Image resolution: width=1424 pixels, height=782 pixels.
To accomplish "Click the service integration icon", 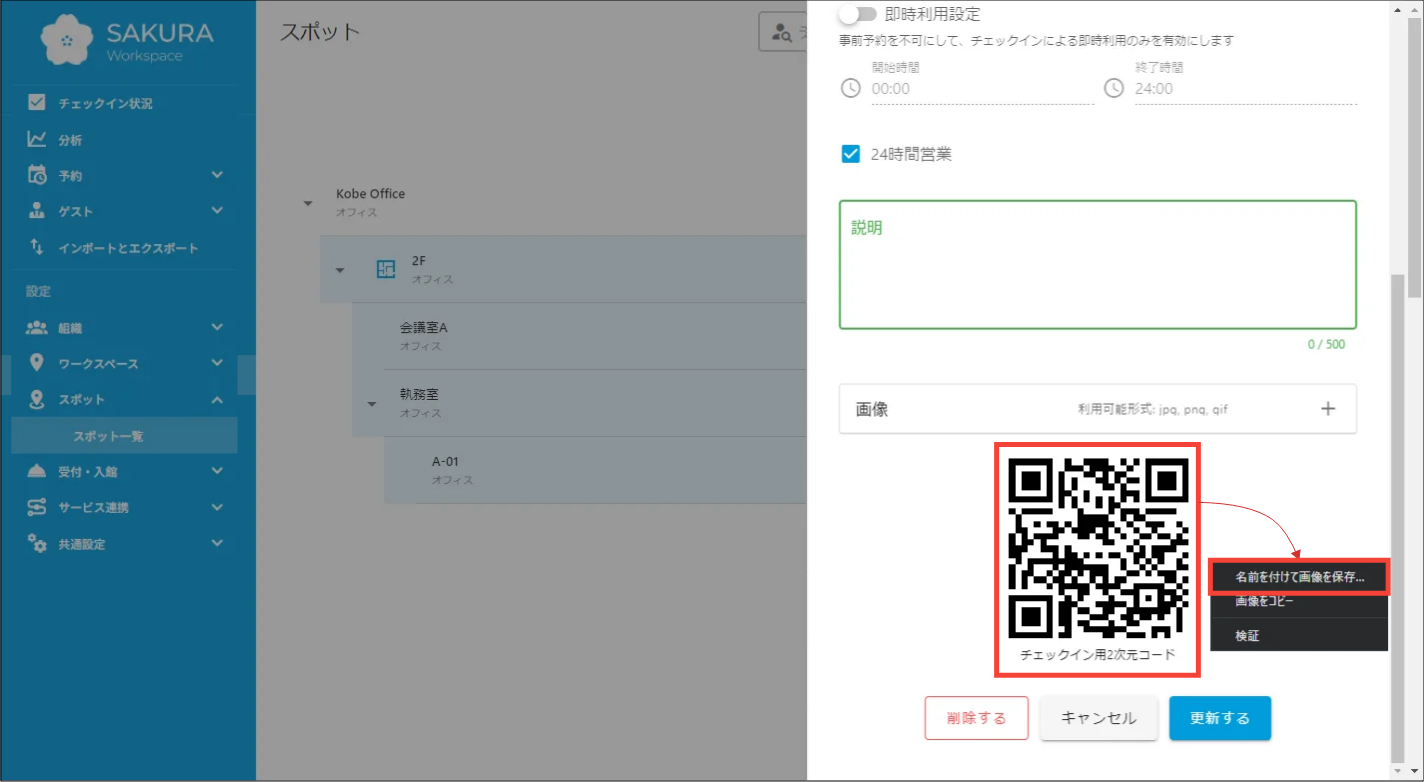I will pyautogui.click(x=37, y=507).
